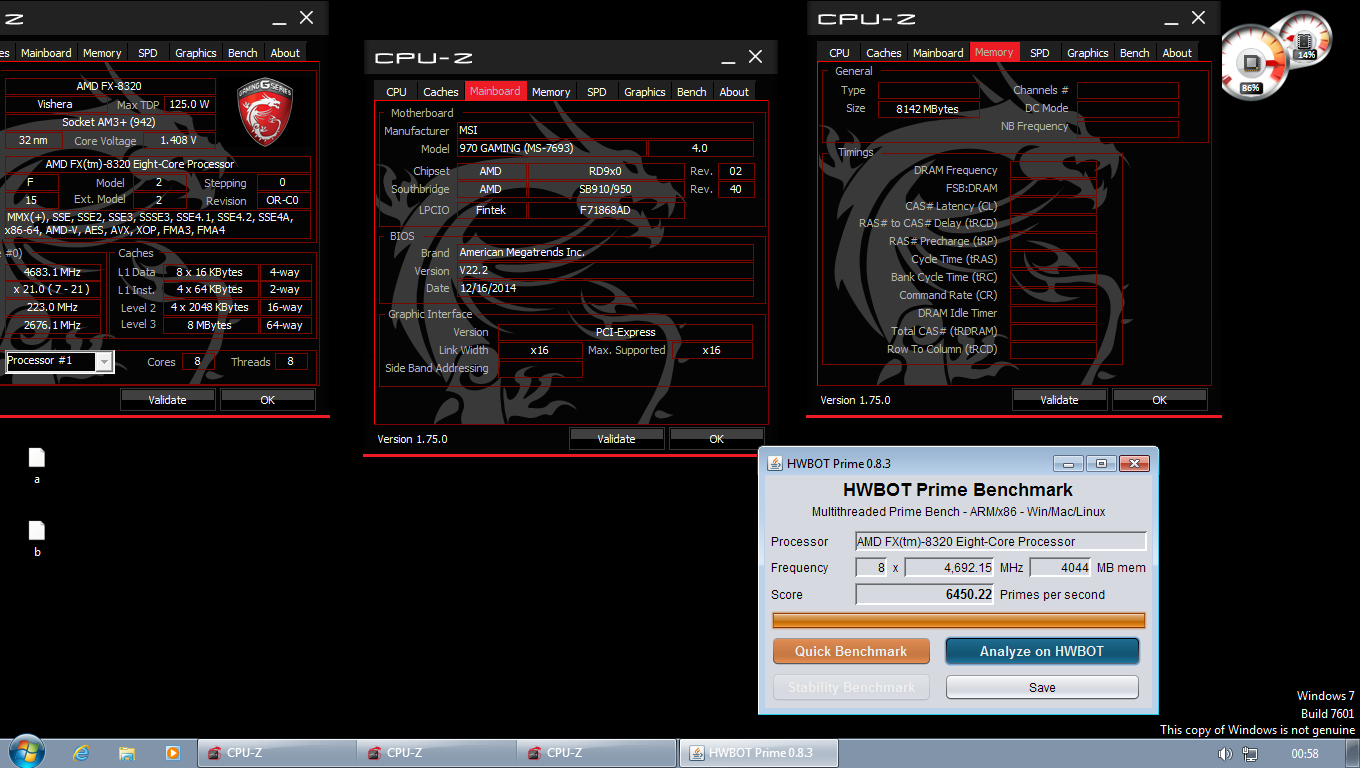Click BIOS brand 'American Megatrends Inc.'
The width and height of the screenshot is (1360, 768).
click(605, 252)
